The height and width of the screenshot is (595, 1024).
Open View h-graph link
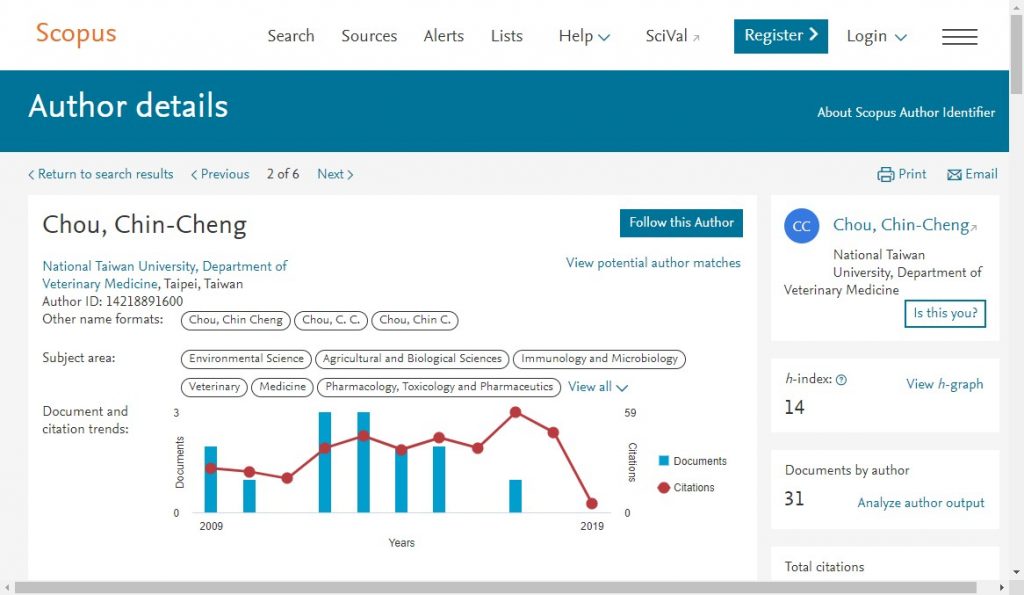point(944,384)
